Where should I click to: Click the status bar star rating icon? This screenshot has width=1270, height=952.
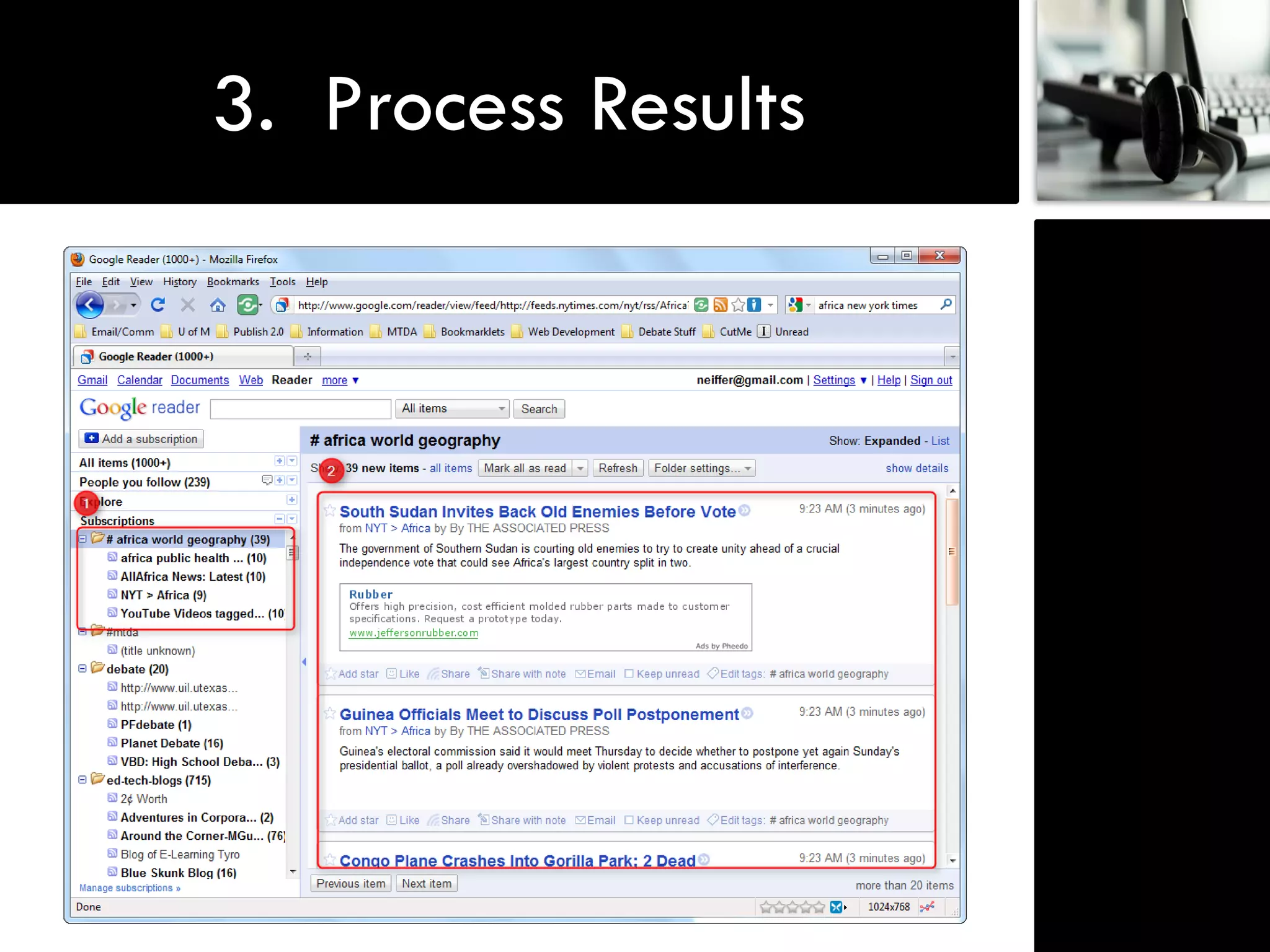point(793,907)
